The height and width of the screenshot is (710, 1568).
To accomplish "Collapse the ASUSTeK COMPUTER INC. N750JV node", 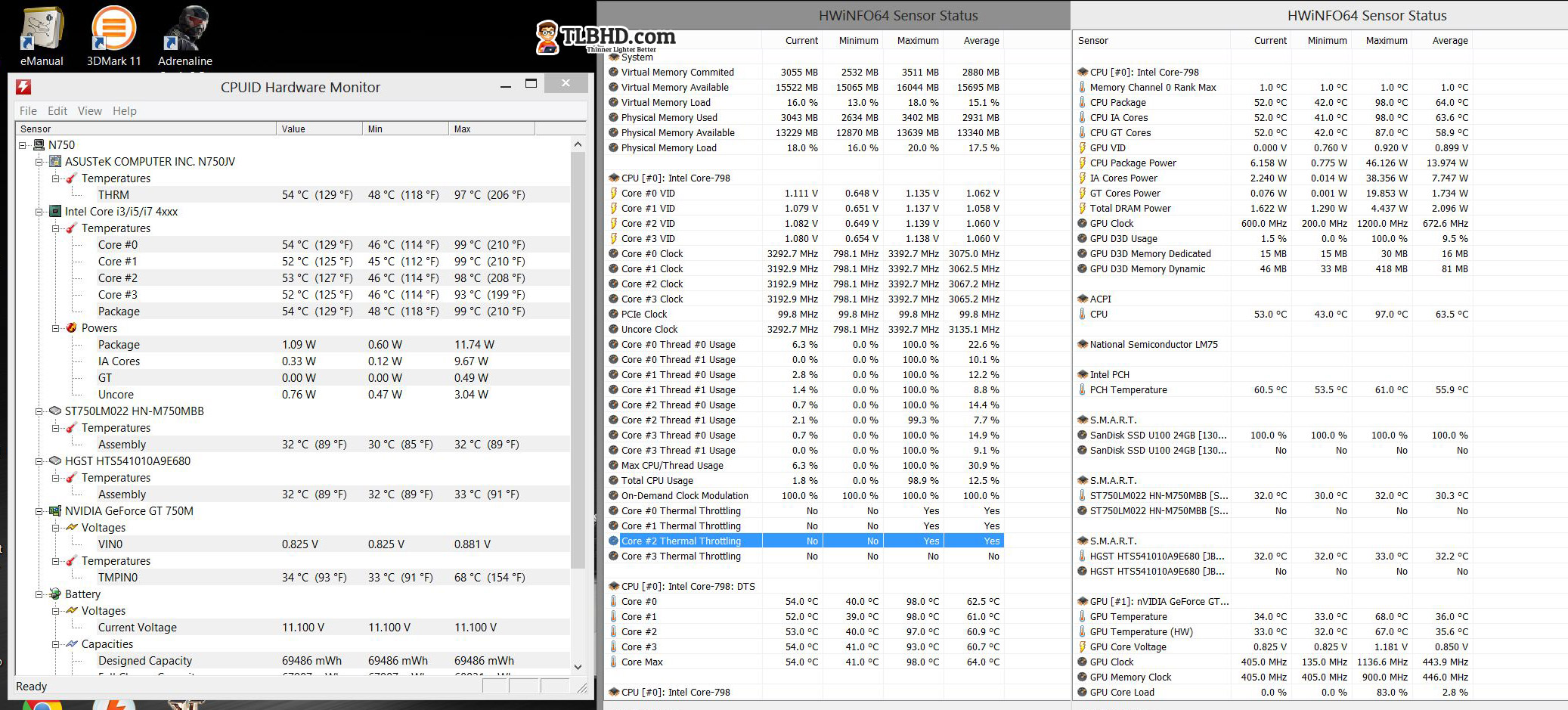I will tap(39, 162).
